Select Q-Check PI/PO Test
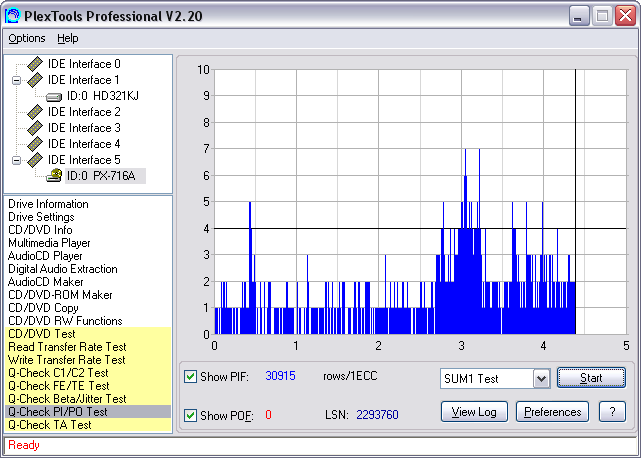This screenshot has width=641, height=458. click(x=88, y=412)
